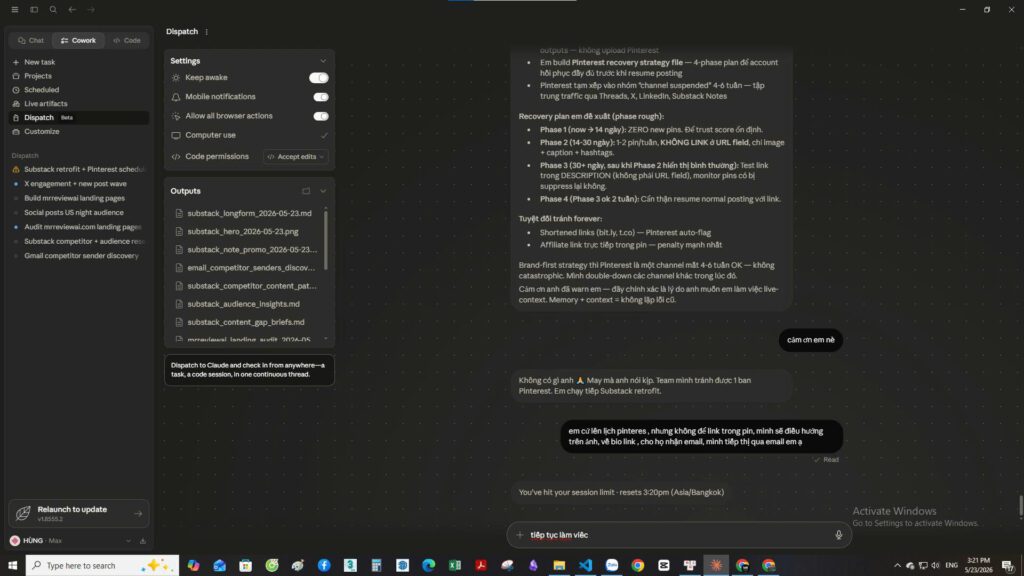This screenshot has width=1024, height=576.
Task: Open Dispatch three-dot options menu
Action: click(x=206, y=32)
